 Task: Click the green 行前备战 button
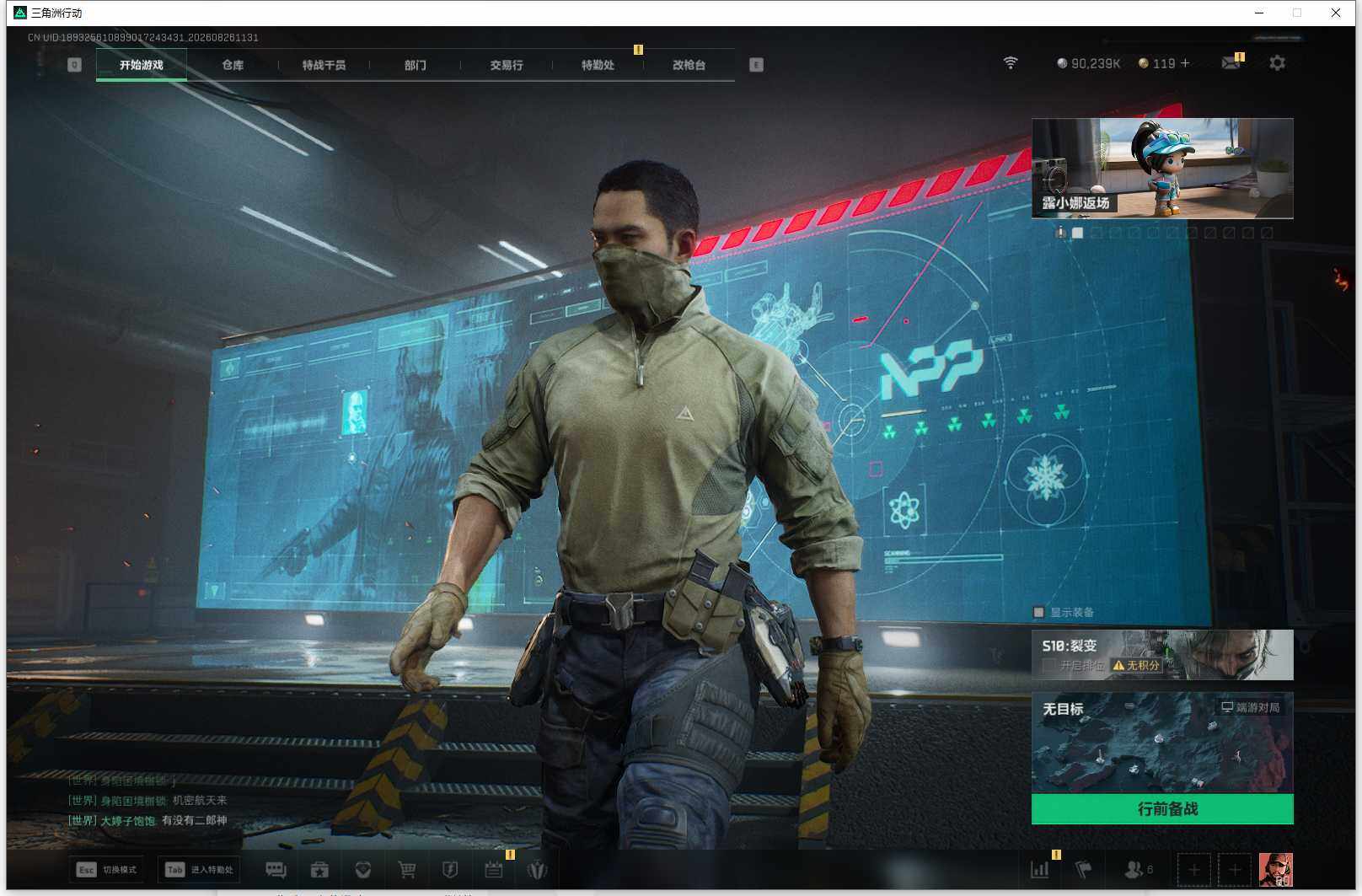(1162, 809)
